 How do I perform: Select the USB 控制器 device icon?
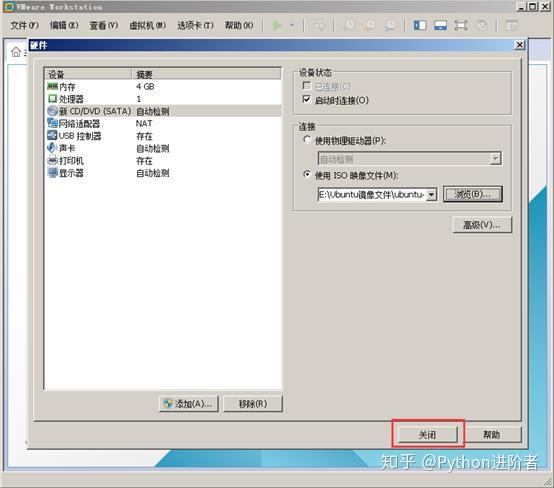[52, 135]
